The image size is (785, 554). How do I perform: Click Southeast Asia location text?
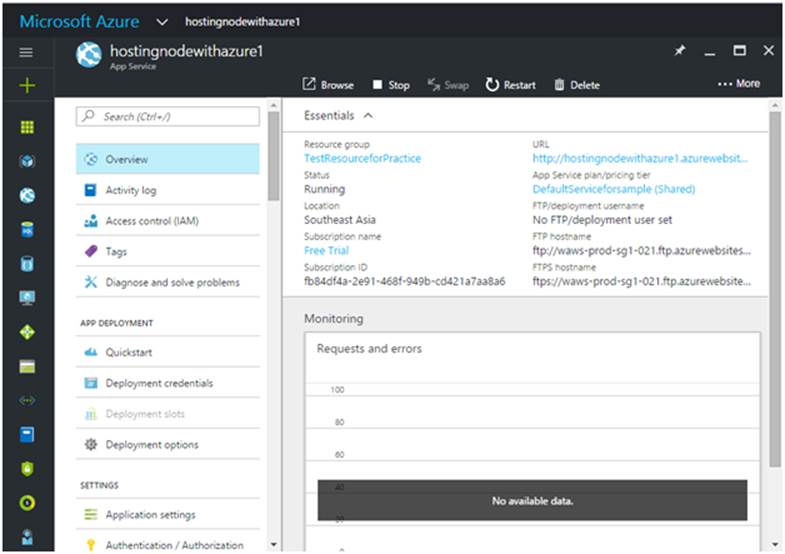click(x=340, y=220)
